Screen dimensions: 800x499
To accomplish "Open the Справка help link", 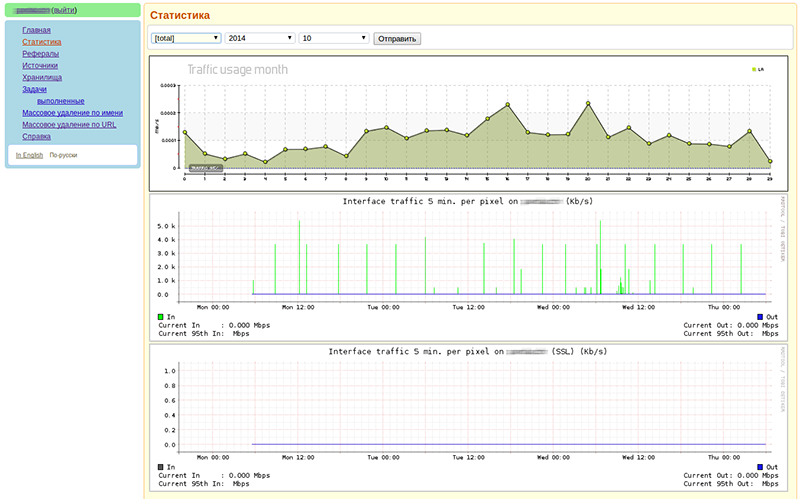I will [36, 137].
